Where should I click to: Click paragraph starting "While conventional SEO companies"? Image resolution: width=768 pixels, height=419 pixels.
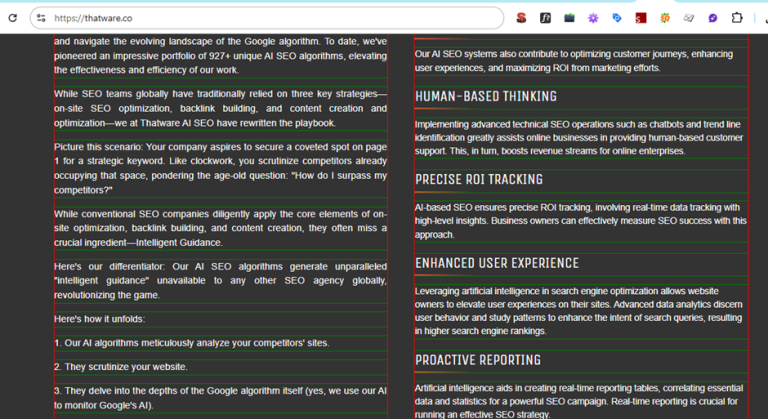click(x=220, y=228)
